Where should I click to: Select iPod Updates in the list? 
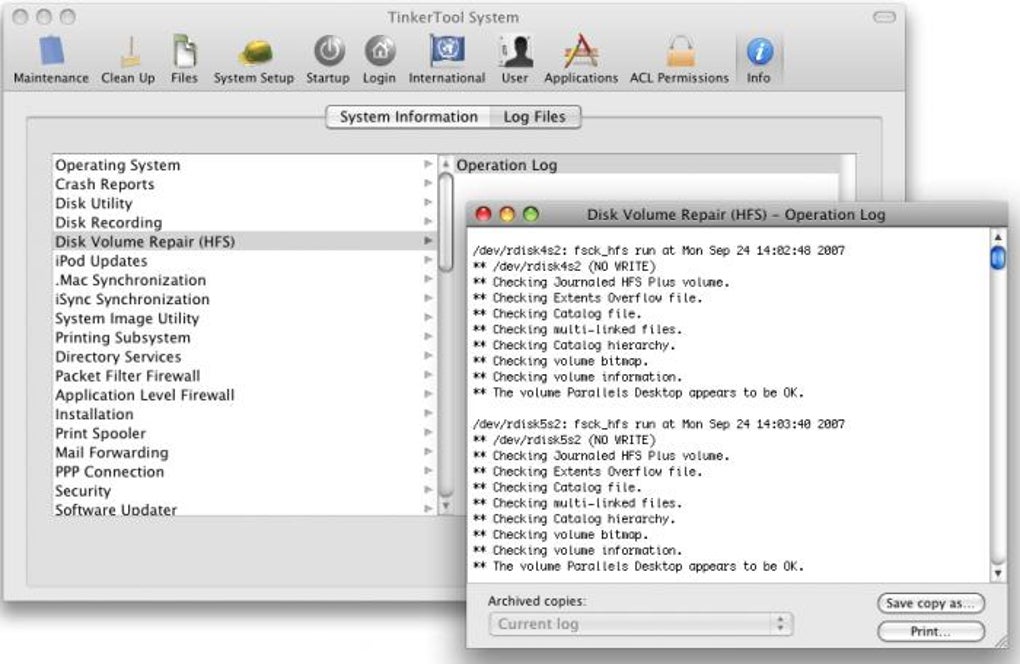click(101, 261)
